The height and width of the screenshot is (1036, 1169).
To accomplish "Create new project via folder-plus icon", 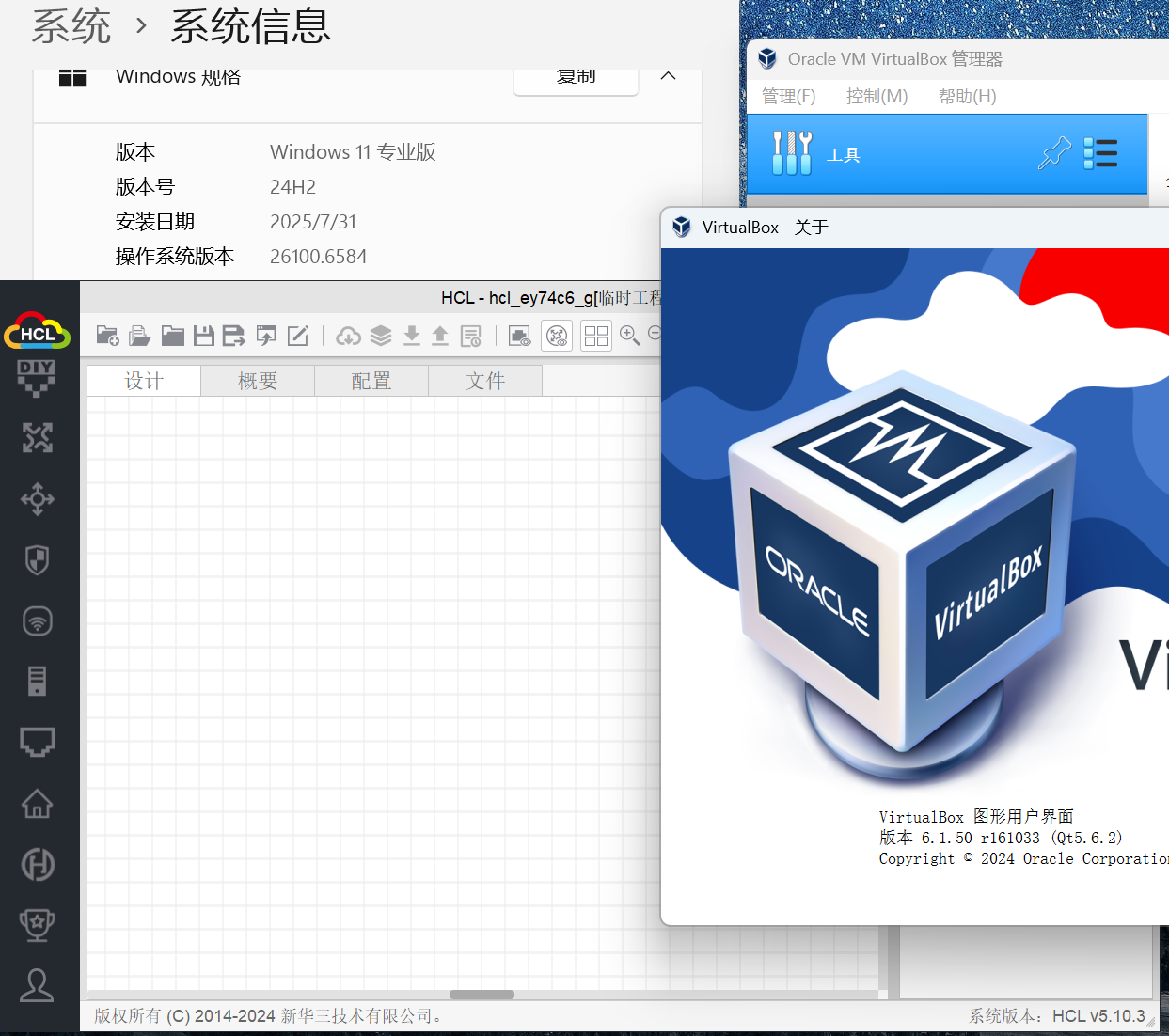I will (x=107, y=336).
